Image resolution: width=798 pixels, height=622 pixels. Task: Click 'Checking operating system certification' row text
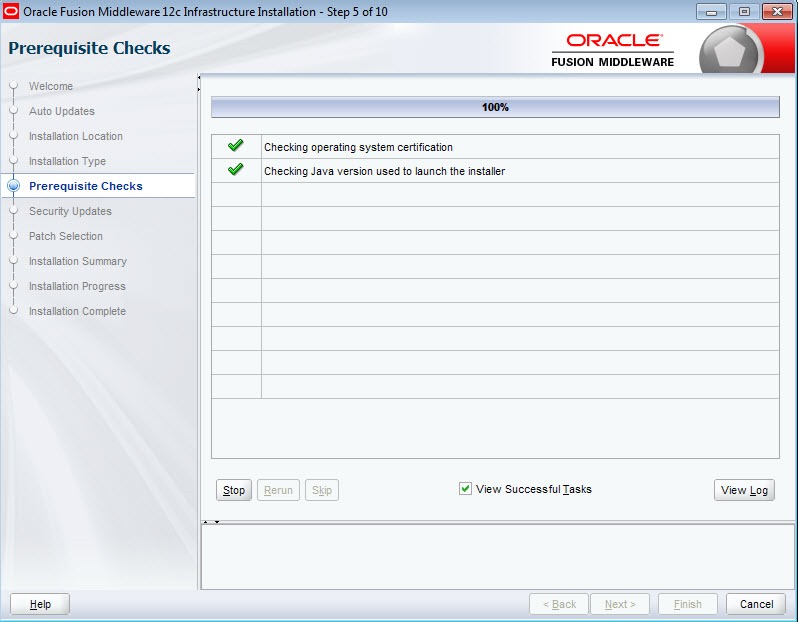[x=358, y=147]
